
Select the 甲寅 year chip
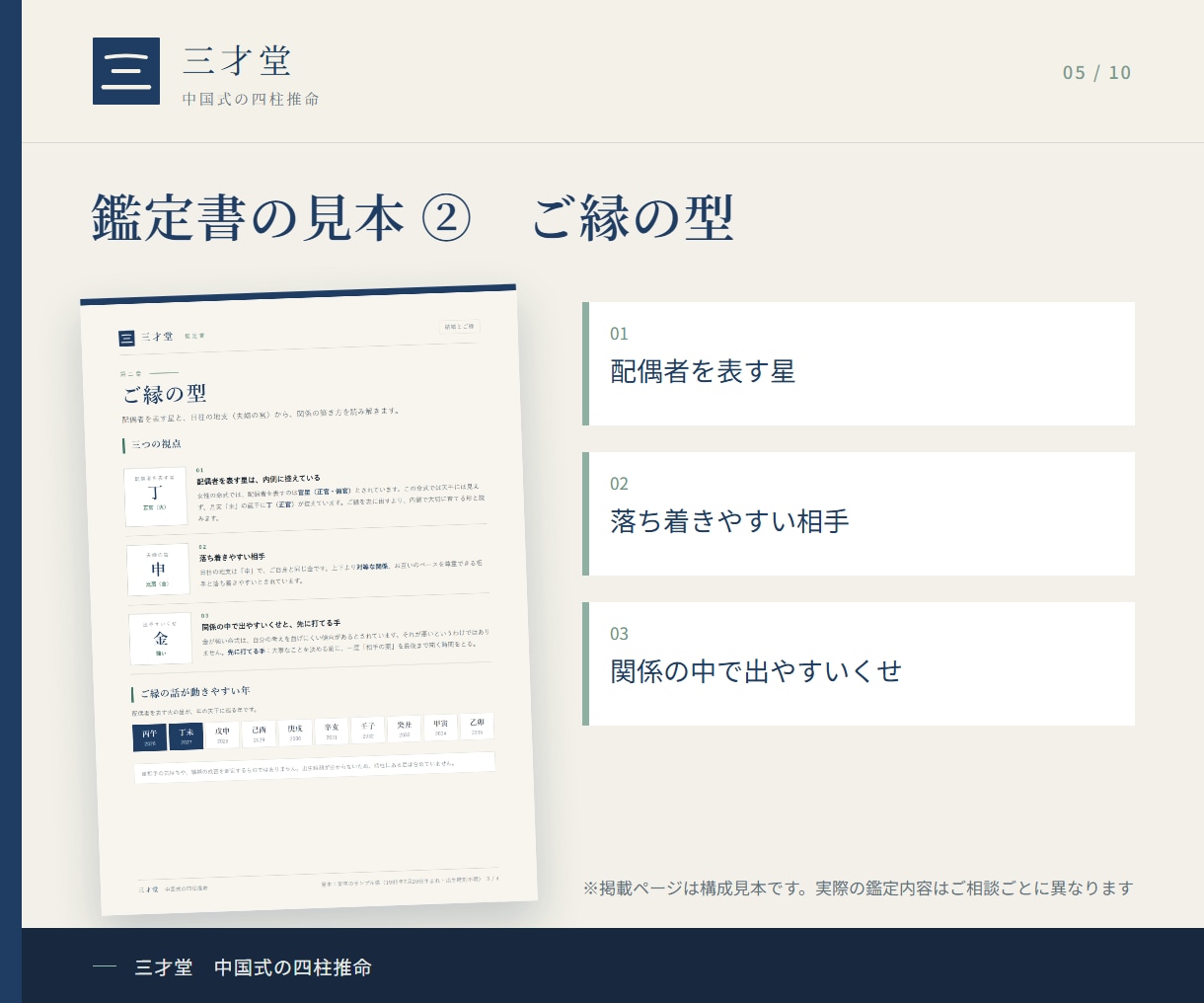point(441,727)
